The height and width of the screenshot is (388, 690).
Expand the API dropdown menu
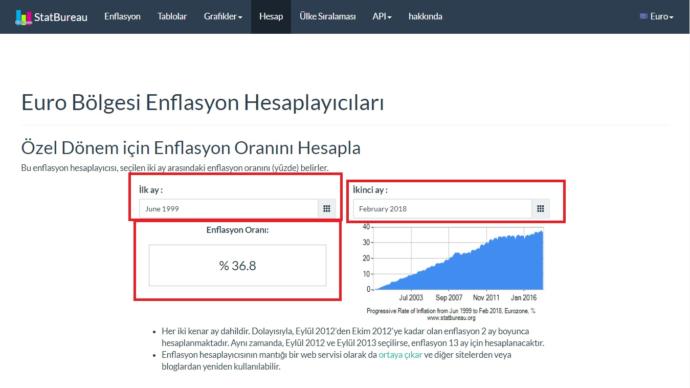[382, 16]
